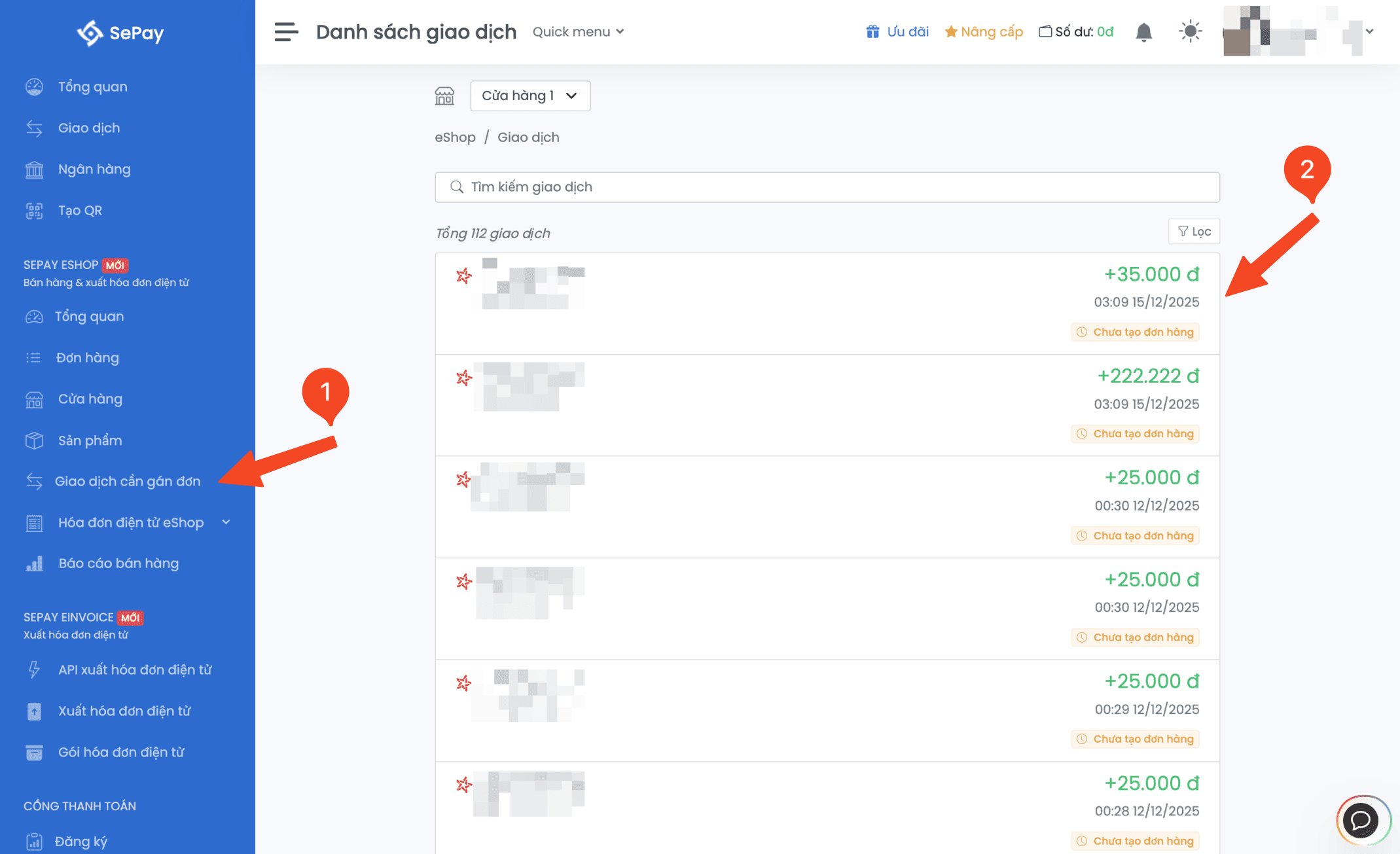Open Báo cáo bán hàng page
Screen dimensions: 1400x854
pyautogui.click(x=118, y=563)
